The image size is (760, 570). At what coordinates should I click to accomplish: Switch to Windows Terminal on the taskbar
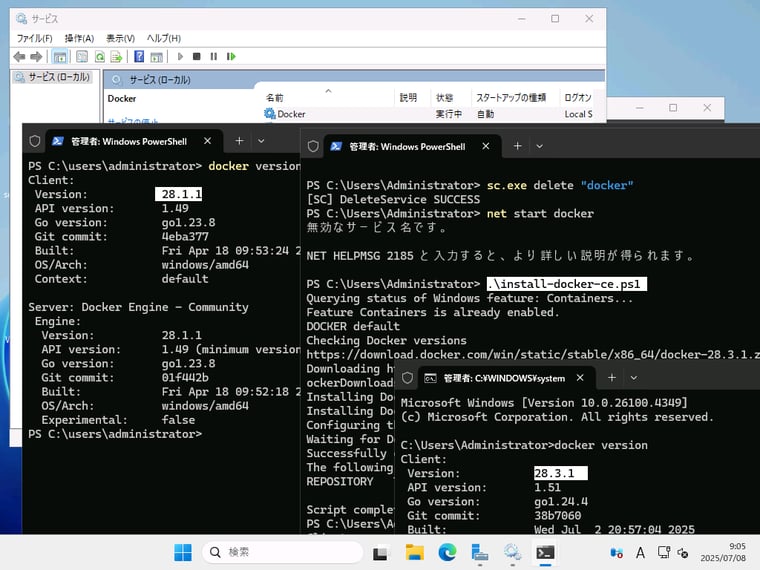pos(545,553)
